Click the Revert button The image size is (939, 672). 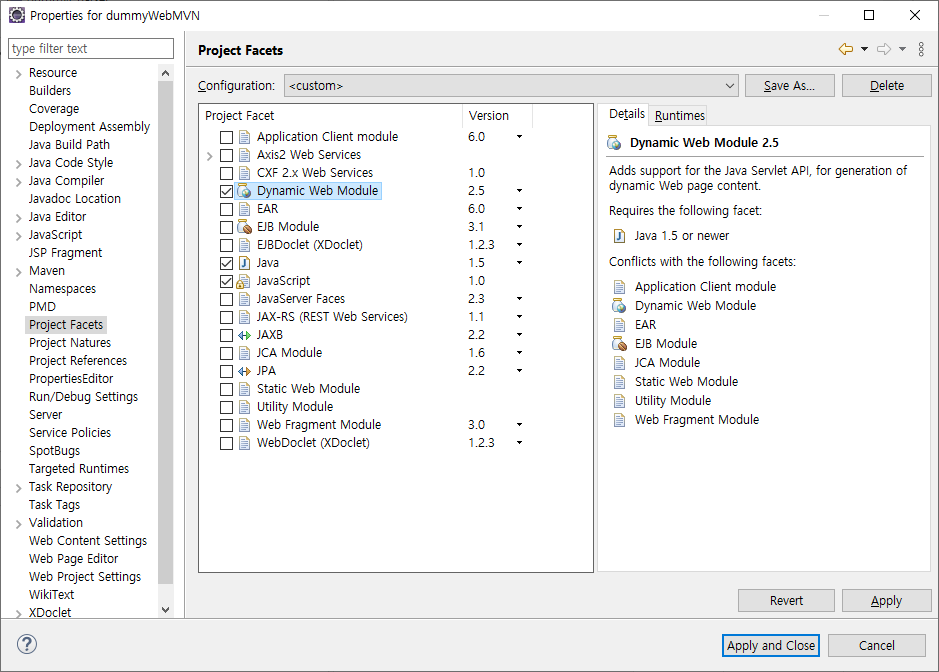[786, 600]
